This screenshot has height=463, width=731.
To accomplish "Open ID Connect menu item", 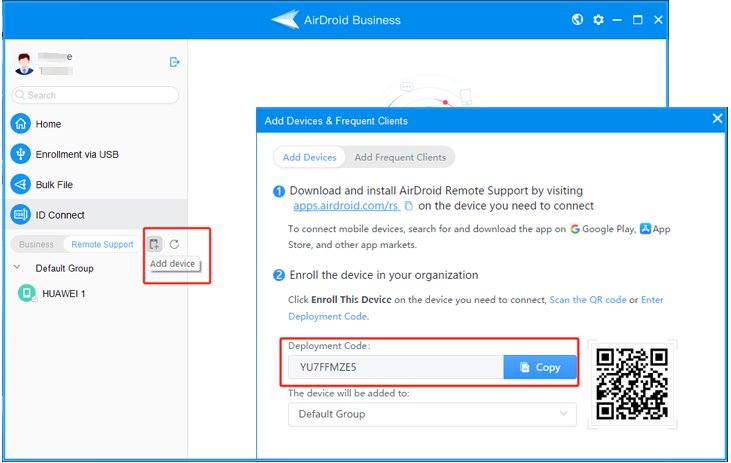I will 60,215.
